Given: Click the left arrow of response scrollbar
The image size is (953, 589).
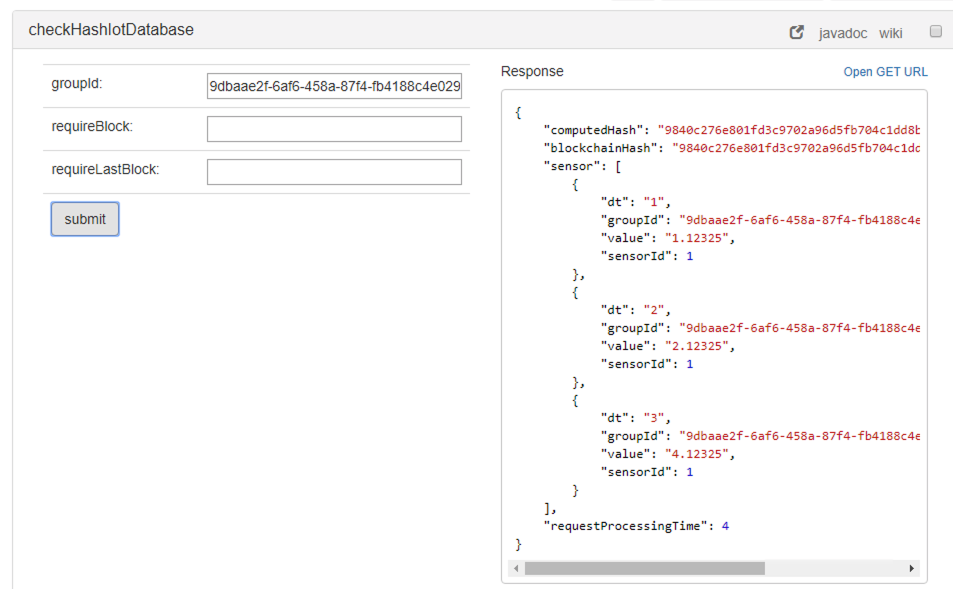Looking at the screenshot, I should point(516,568).
